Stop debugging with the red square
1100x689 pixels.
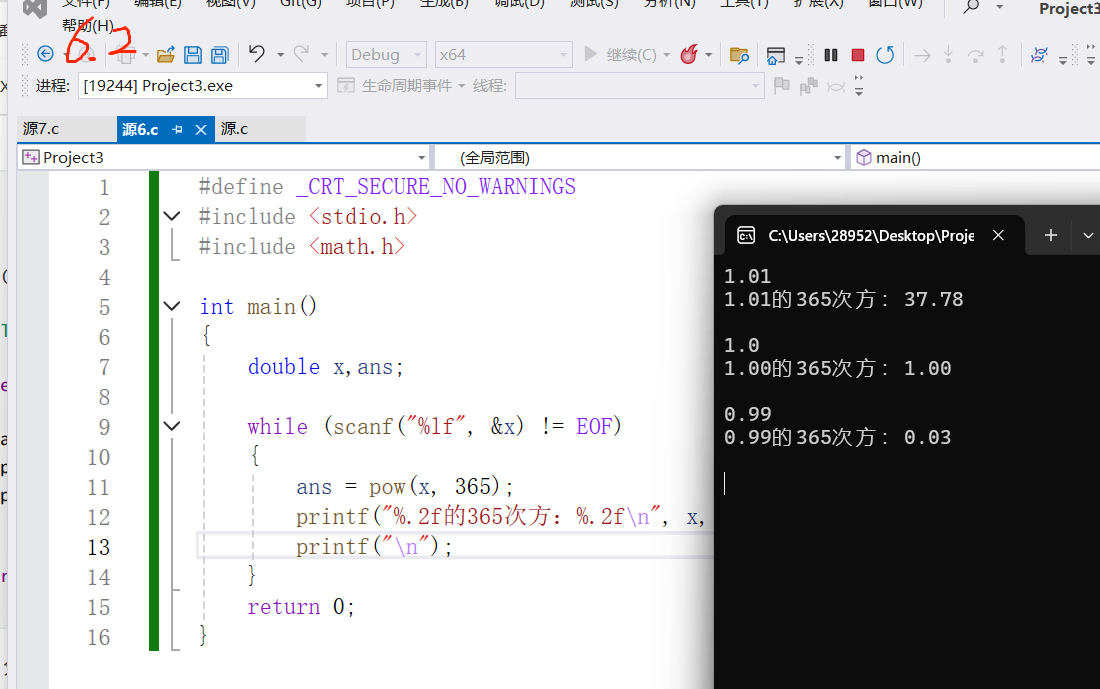(x=857, y=55)
